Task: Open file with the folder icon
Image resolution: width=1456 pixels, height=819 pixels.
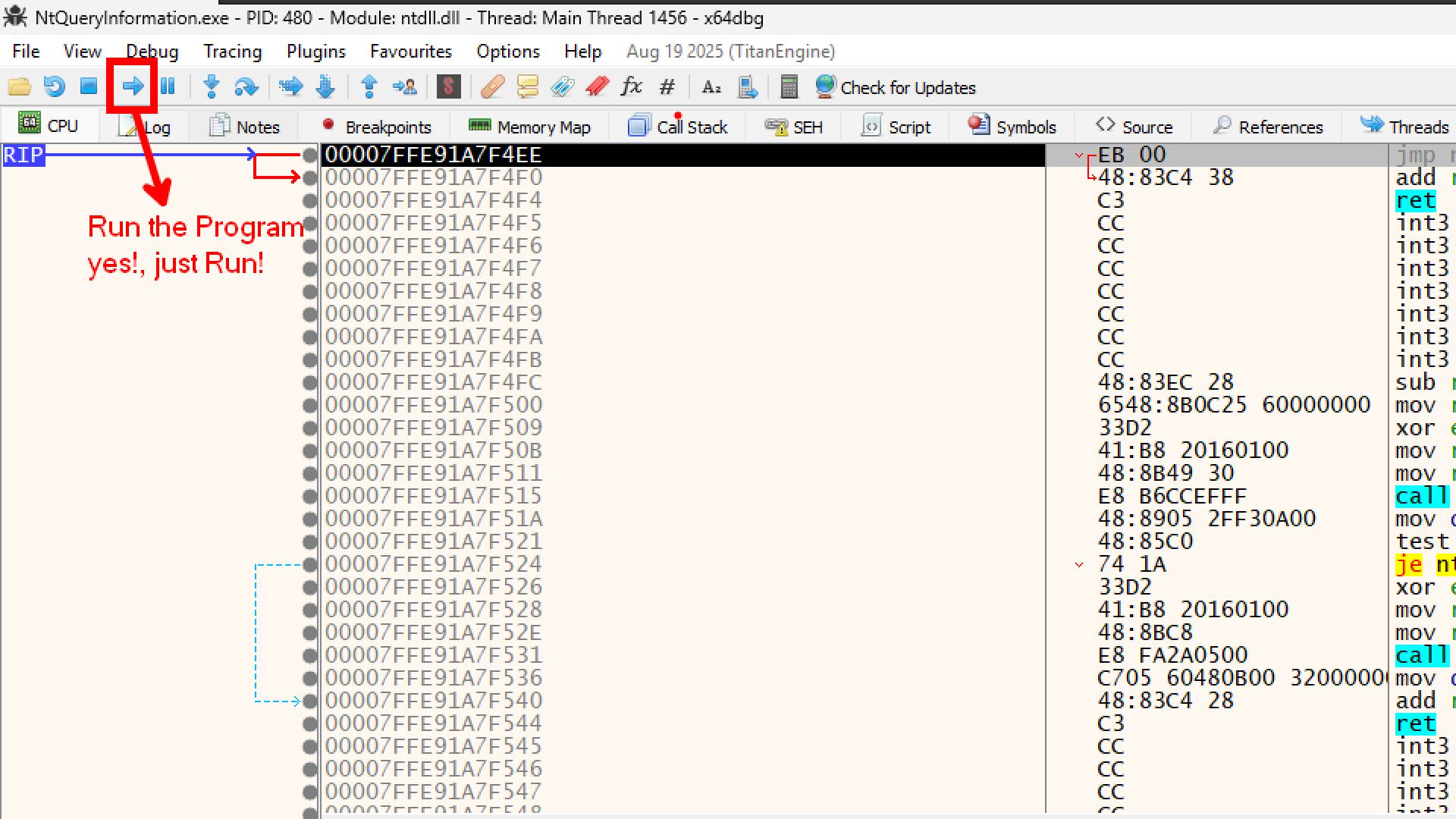Action: coord(19,86)
